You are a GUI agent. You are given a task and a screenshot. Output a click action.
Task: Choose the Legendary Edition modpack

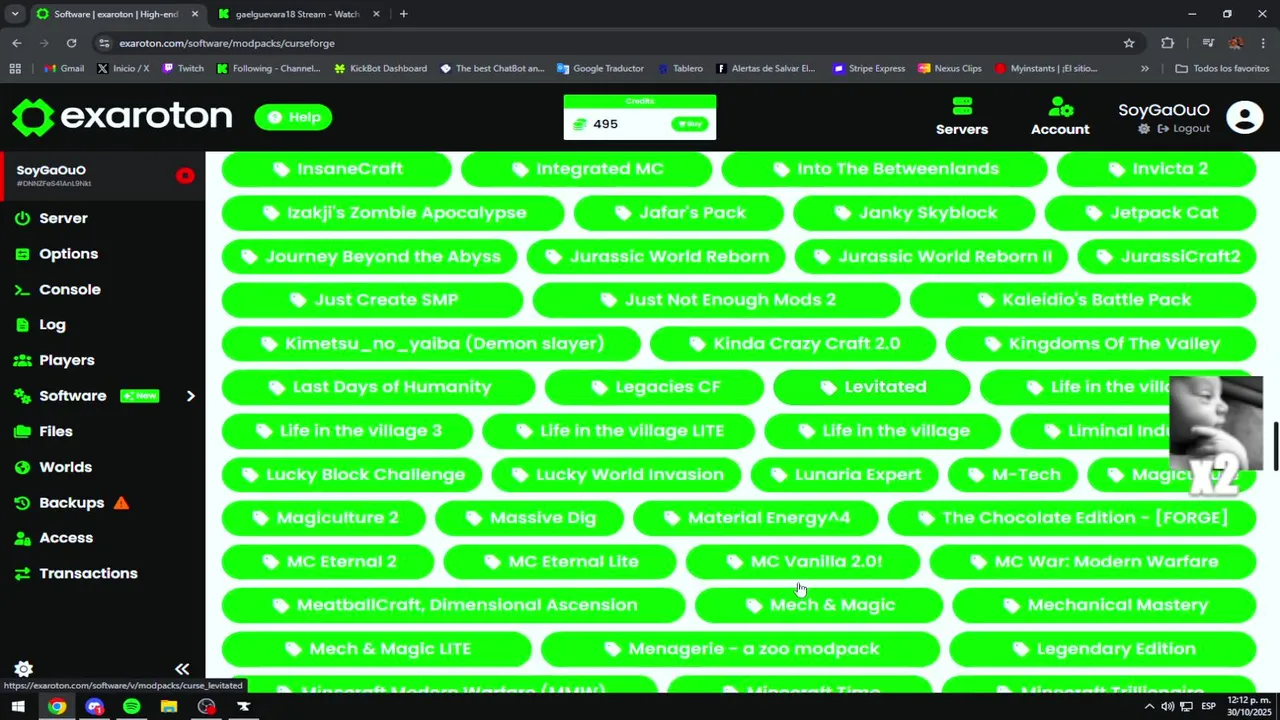tap(1103, 649)
